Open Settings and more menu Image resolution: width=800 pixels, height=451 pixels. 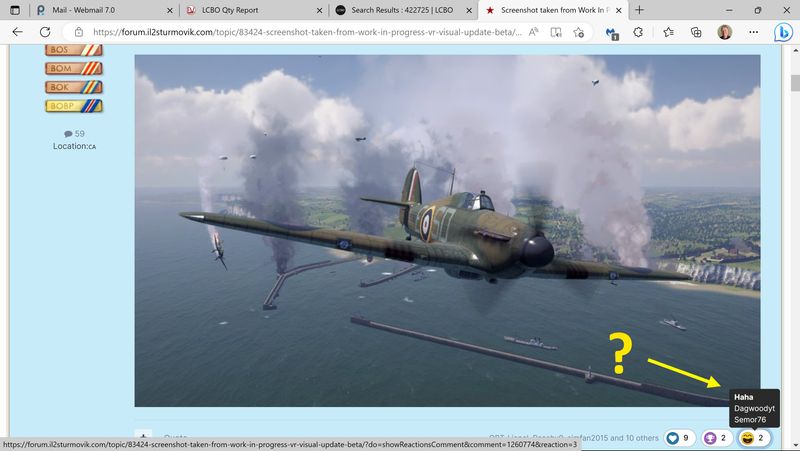point(754,32)
